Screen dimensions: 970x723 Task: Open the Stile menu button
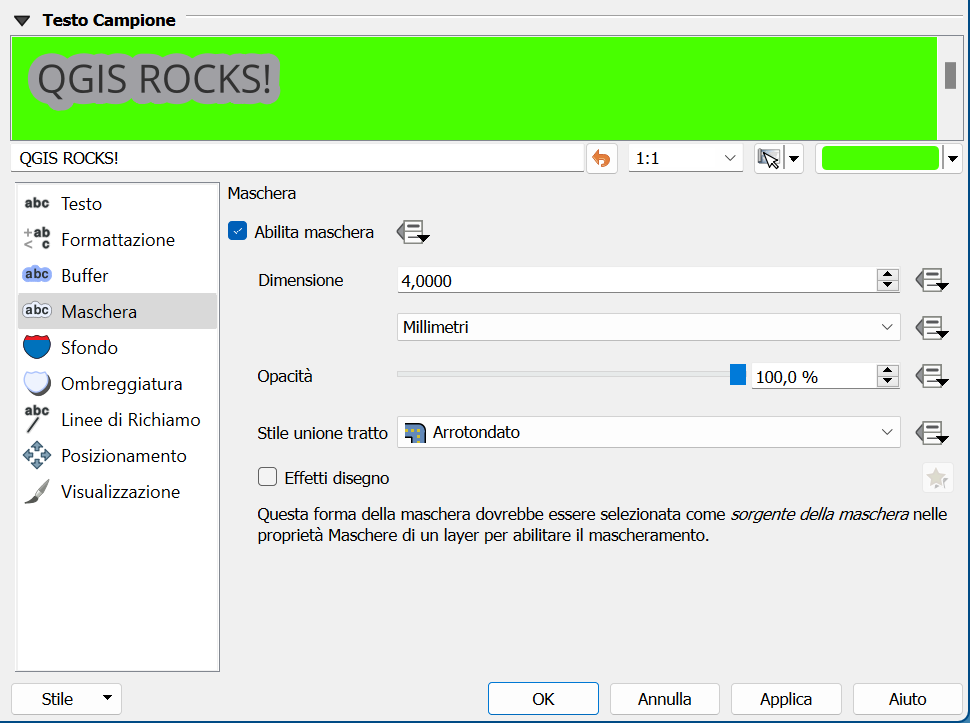[66, 699]
